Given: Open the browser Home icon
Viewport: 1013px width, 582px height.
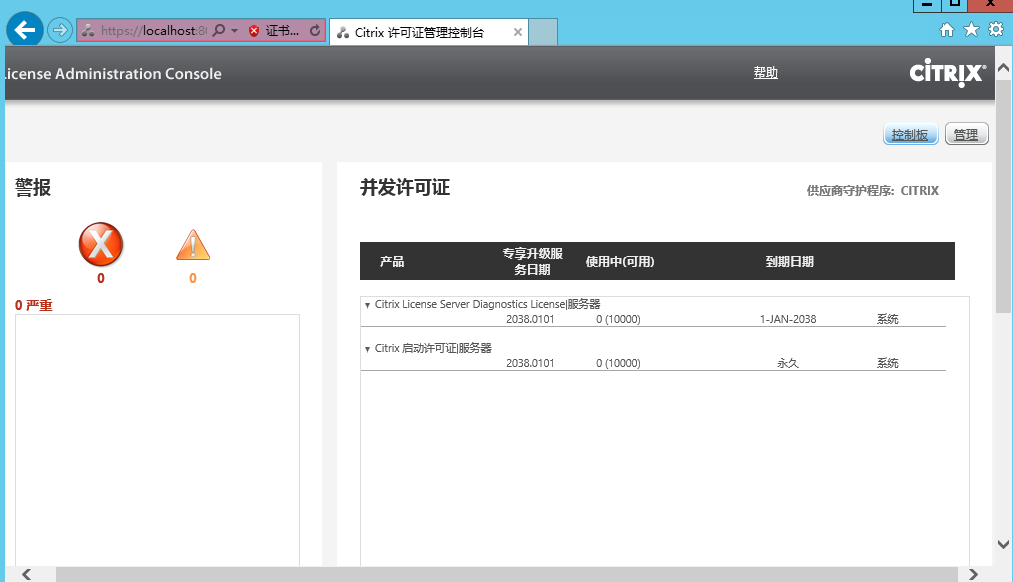Looking at the screenshot, I should [x=946, y=30].
